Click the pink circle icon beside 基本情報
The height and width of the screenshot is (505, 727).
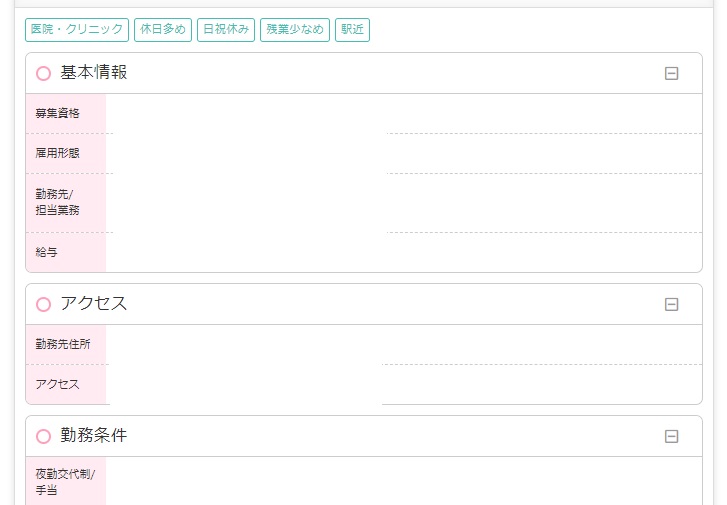(x=43, y=73)
